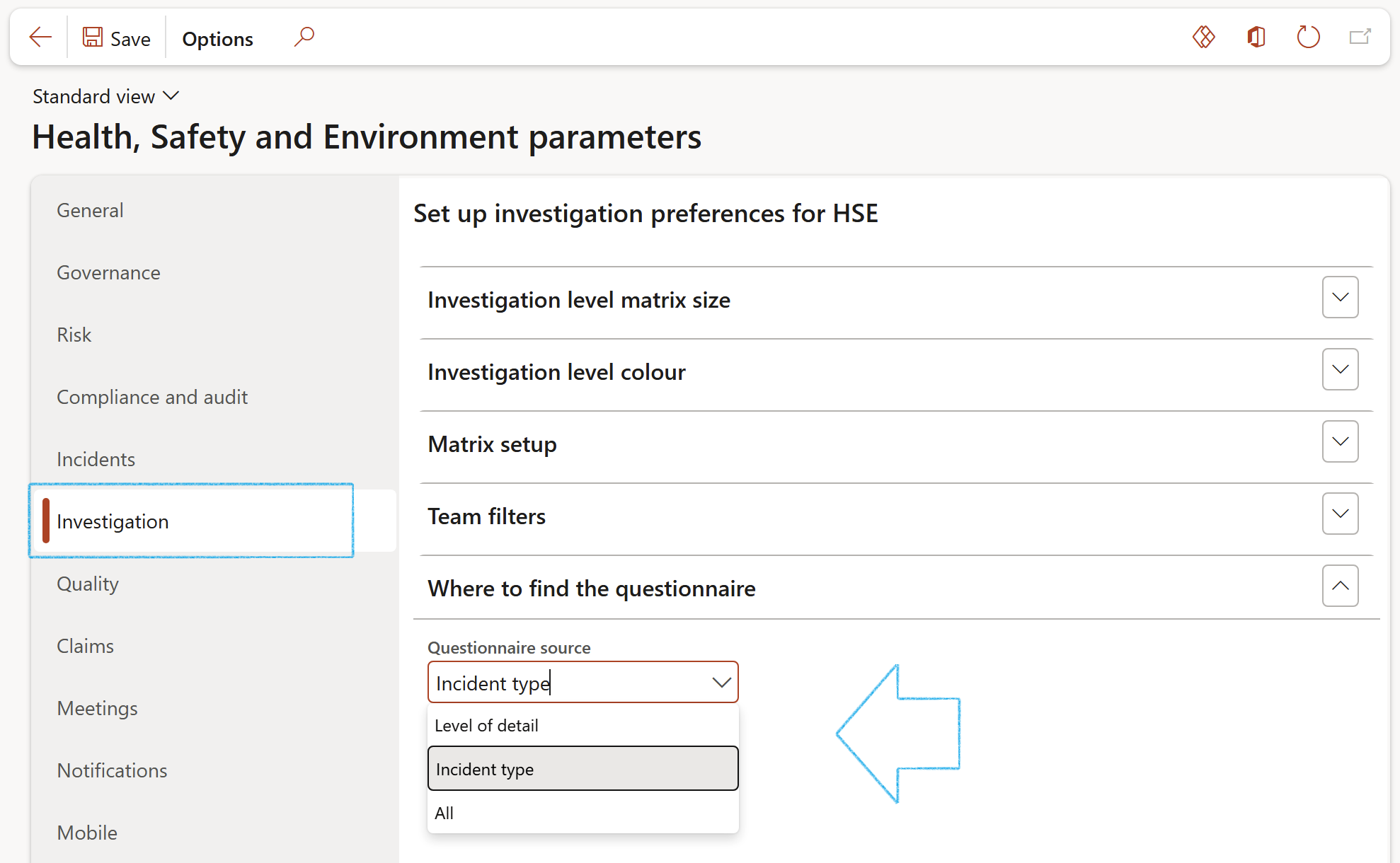Click the Questionnaire source text field
This screenshot has width=1400, height=863.
point(566,683)
